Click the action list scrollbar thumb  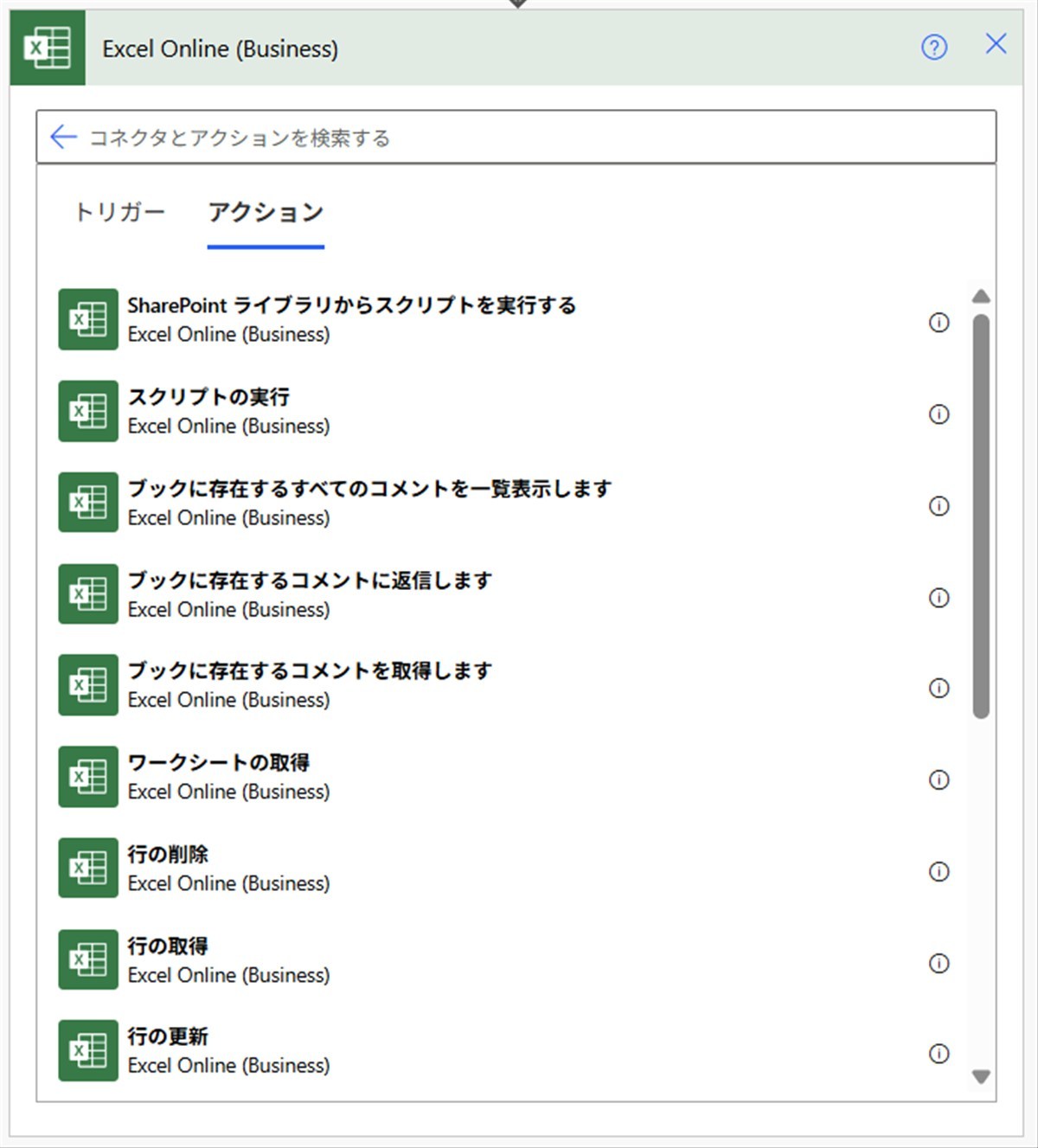[x=981, y=516]
